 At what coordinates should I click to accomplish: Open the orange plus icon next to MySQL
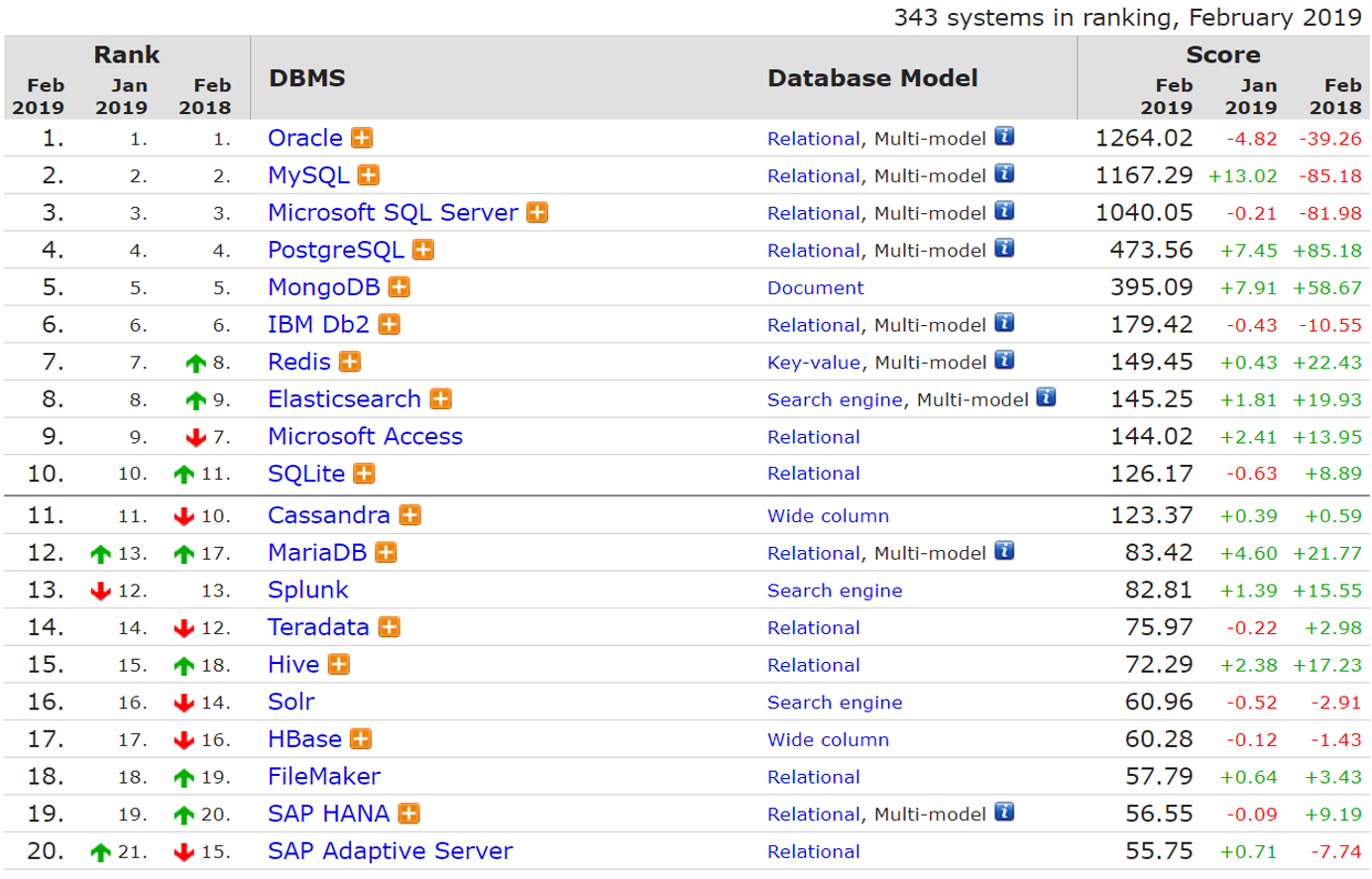(x=369, y=175)
